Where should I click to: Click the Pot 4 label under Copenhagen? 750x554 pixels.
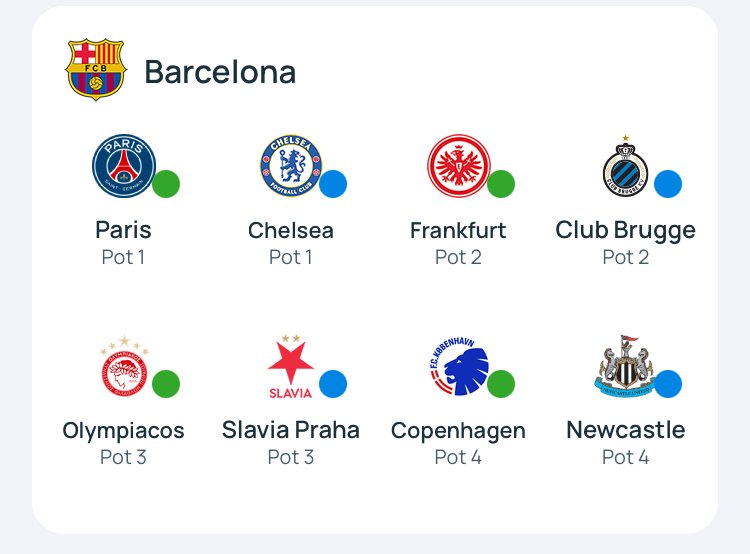click(458, 457)
